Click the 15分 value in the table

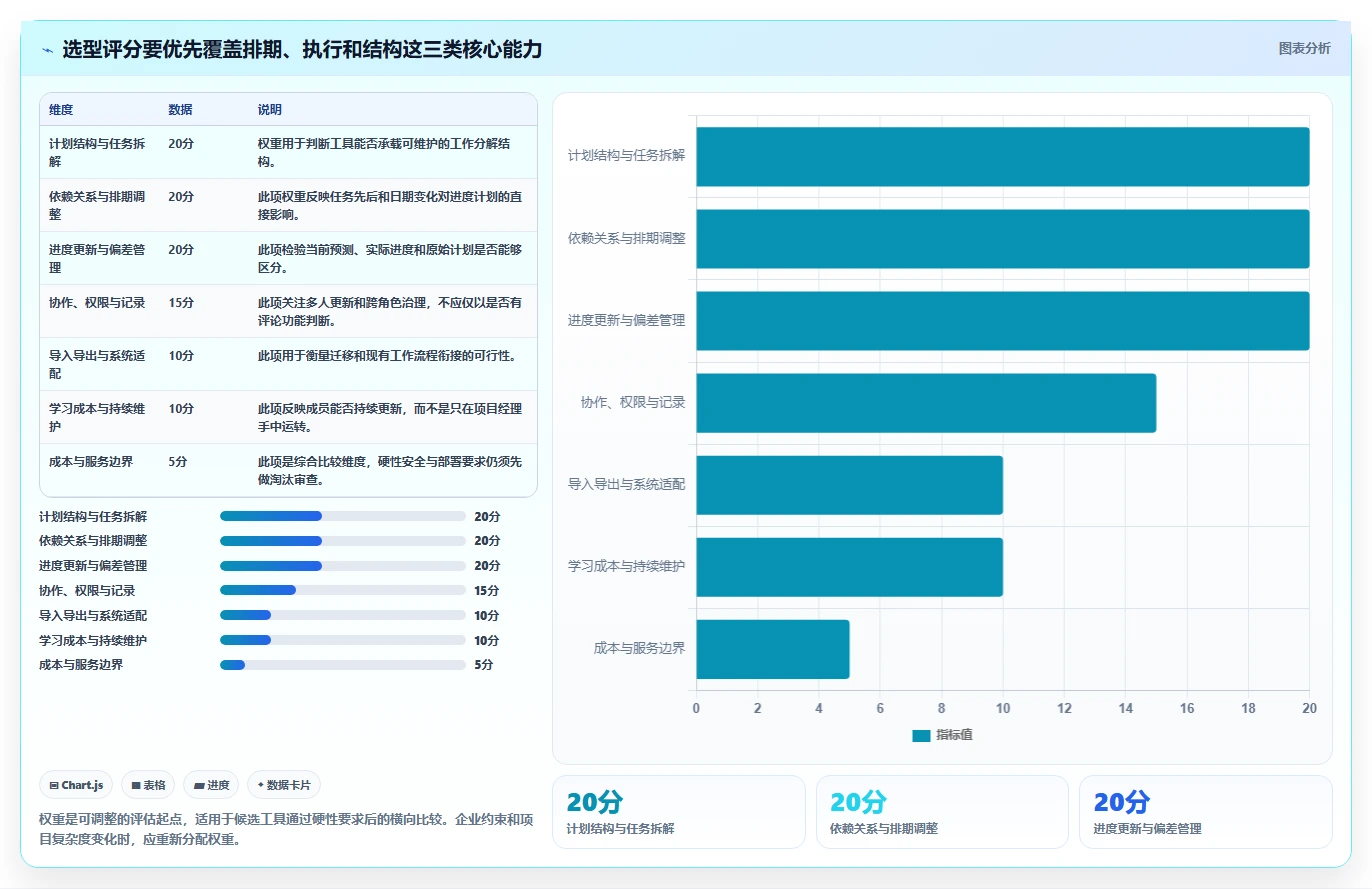[x=181, y=302]
